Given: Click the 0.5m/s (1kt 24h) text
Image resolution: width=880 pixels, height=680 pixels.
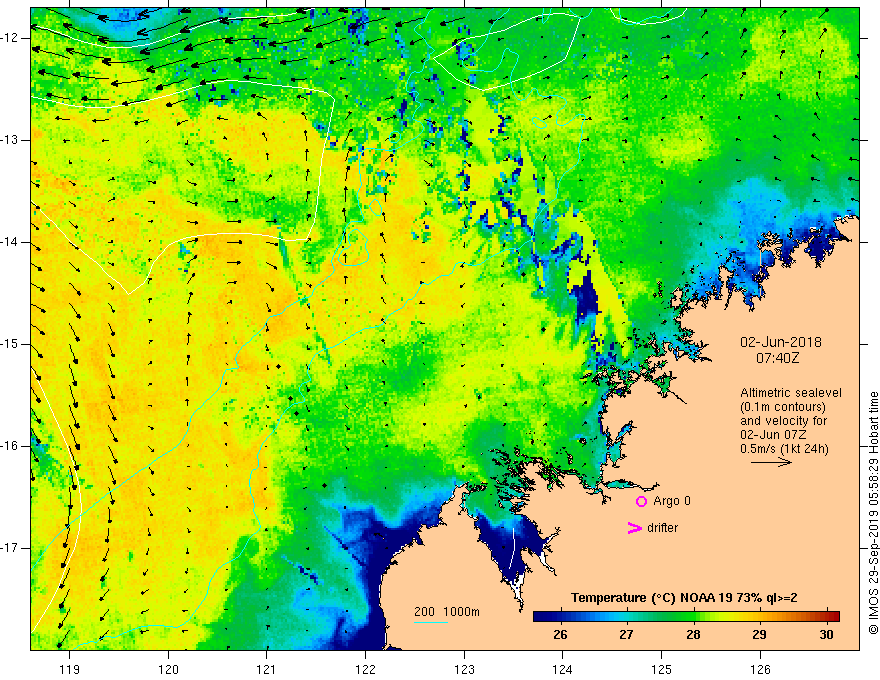Looking at the screenshot, I should click(x=784, y=449).
